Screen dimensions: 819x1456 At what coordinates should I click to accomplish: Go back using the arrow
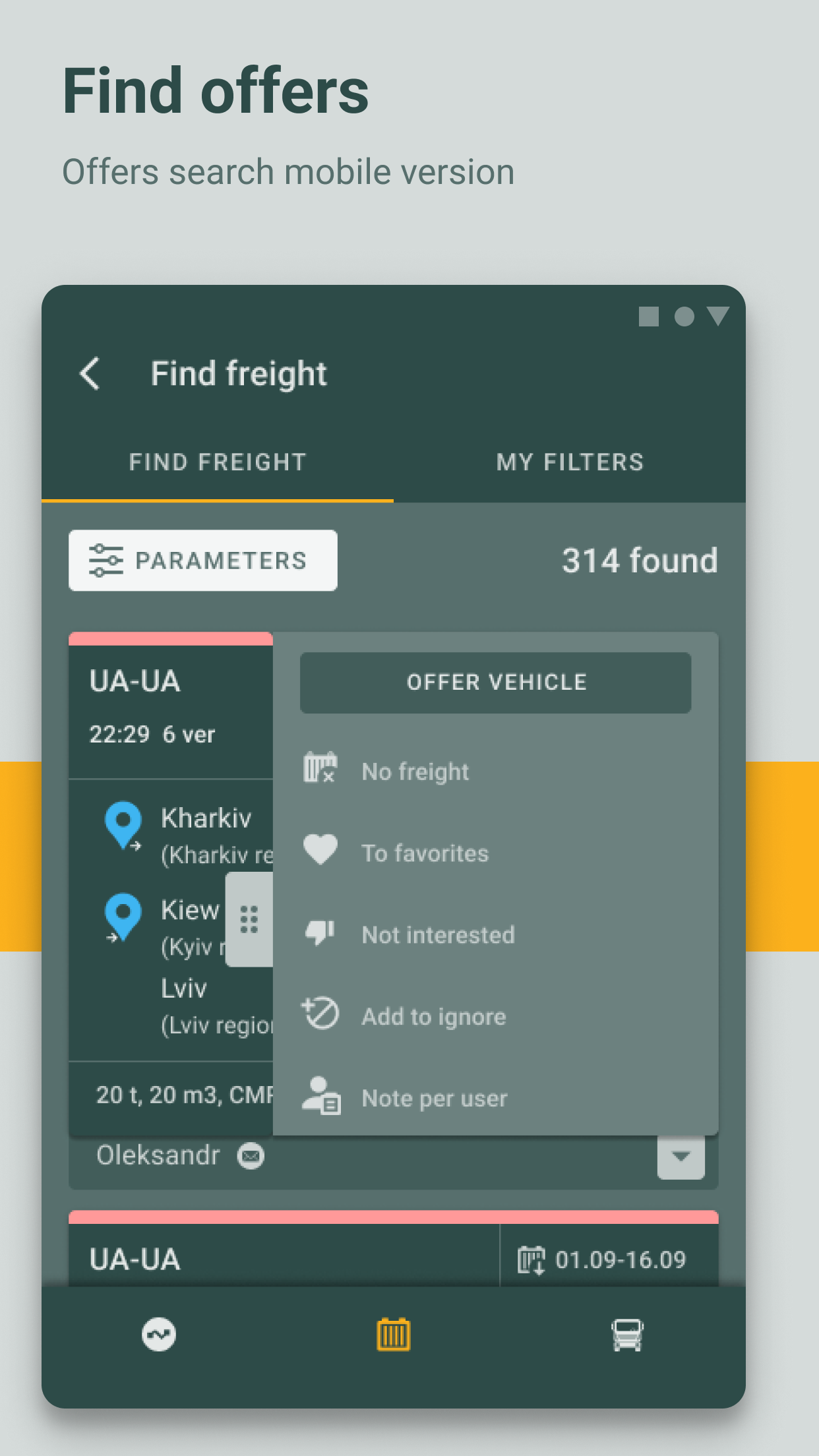coord(90,374)
